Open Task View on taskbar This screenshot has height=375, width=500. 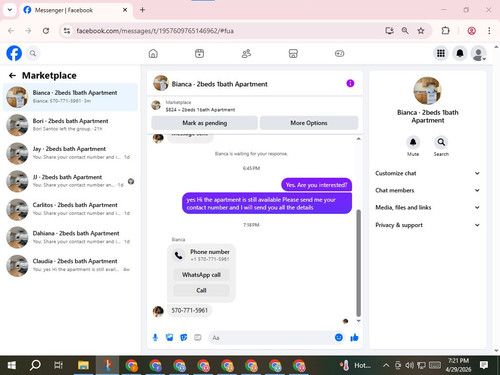pyautogui.click(x=59, y=365)
